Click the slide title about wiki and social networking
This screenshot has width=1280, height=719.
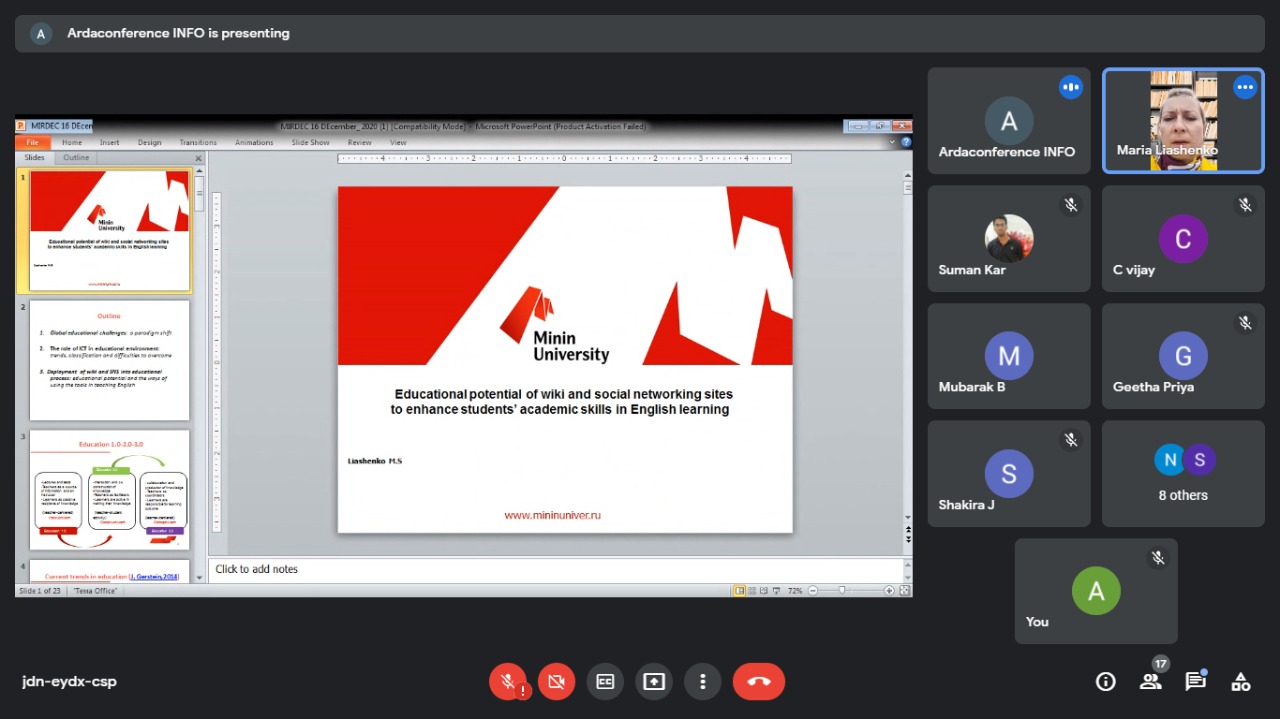pos(562,402)
